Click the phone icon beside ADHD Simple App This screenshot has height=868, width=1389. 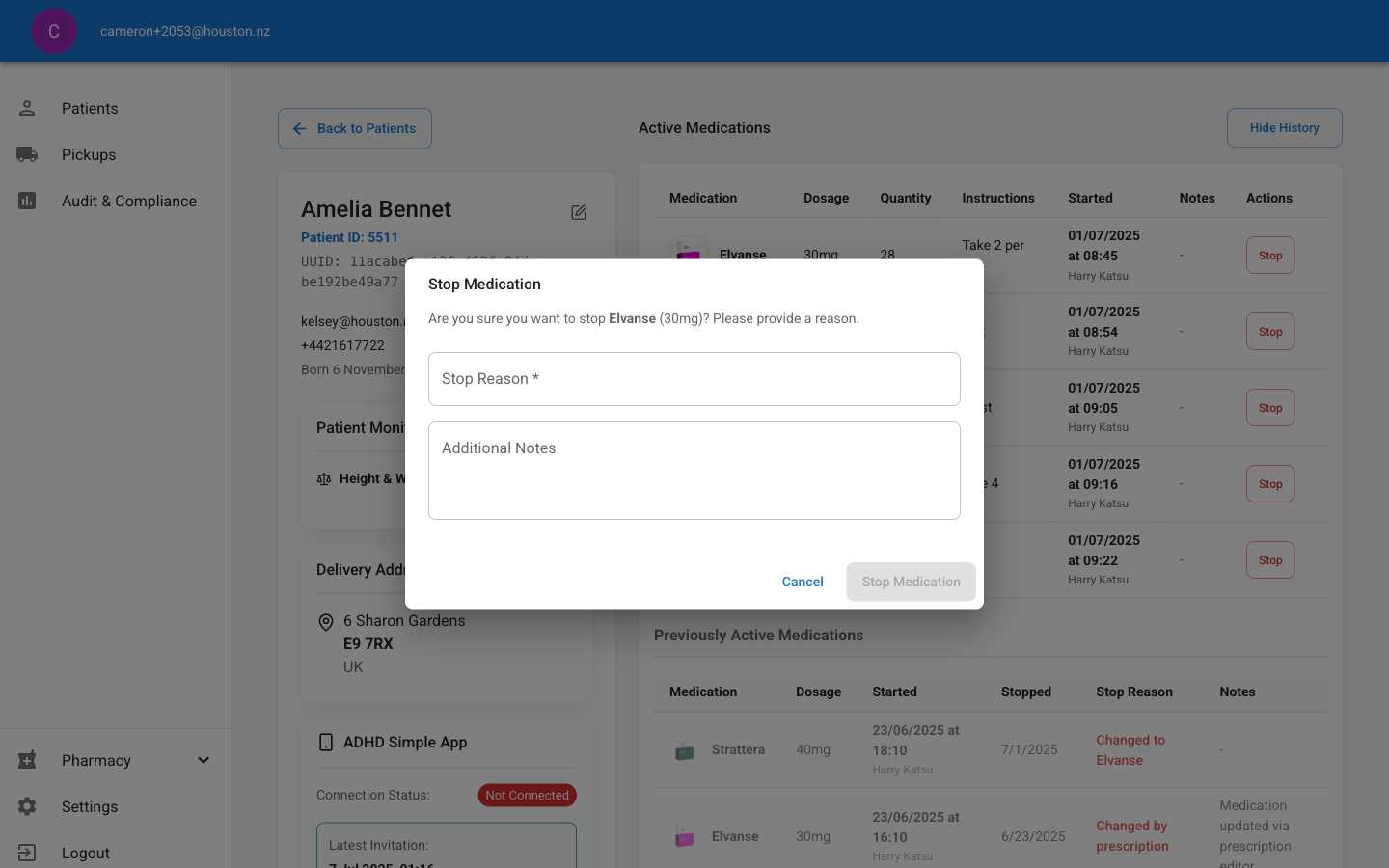coord(326,742)
